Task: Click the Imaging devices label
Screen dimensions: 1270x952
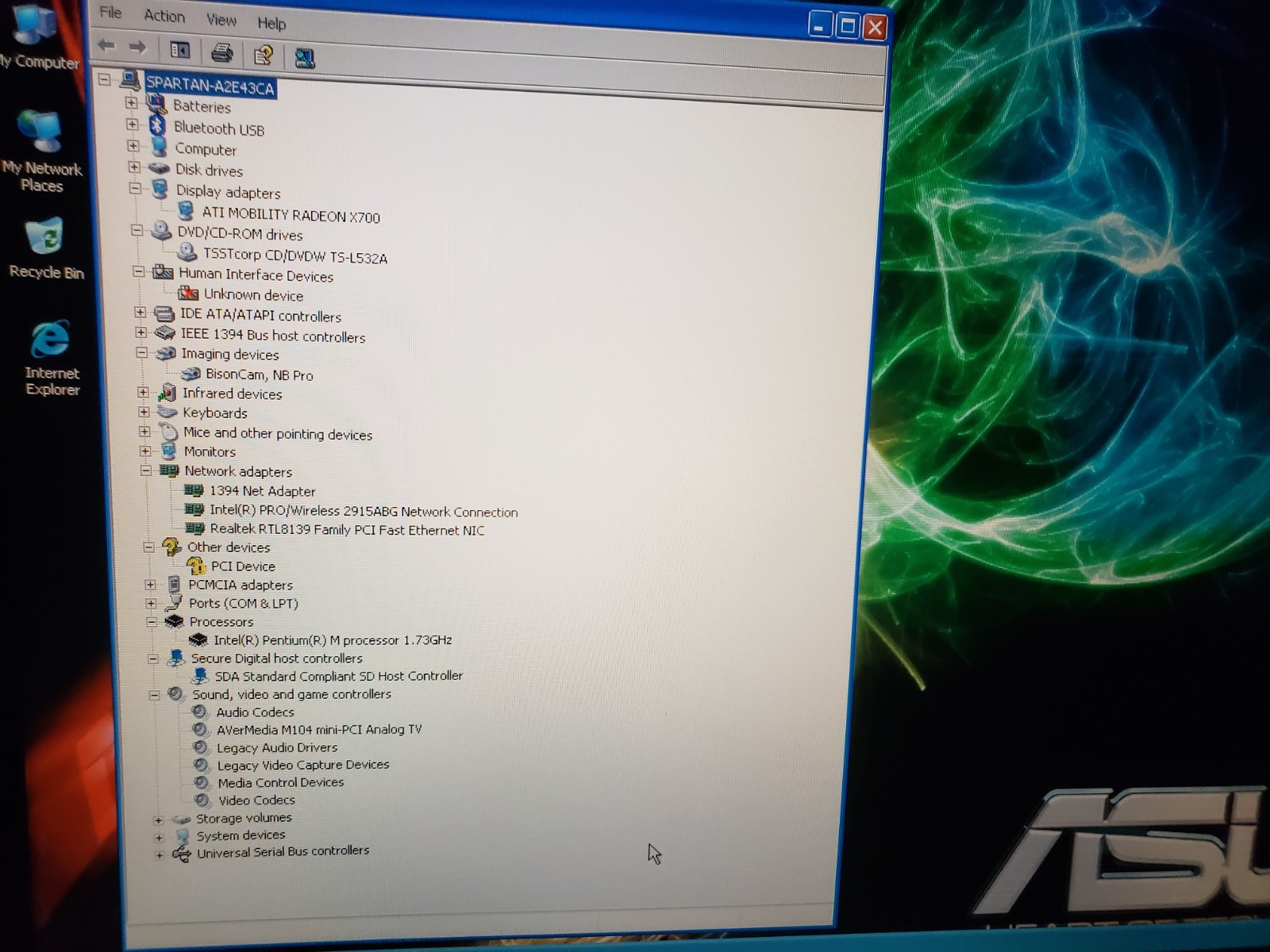Action: point(230,354)
